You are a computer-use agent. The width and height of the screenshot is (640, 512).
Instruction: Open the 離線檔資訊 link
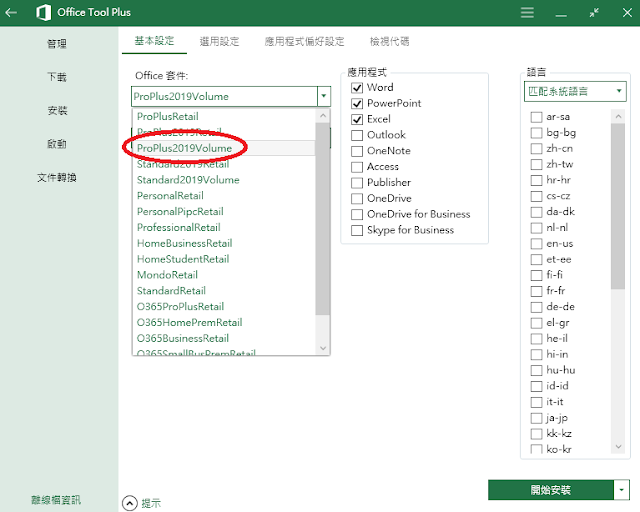(56, 500)
